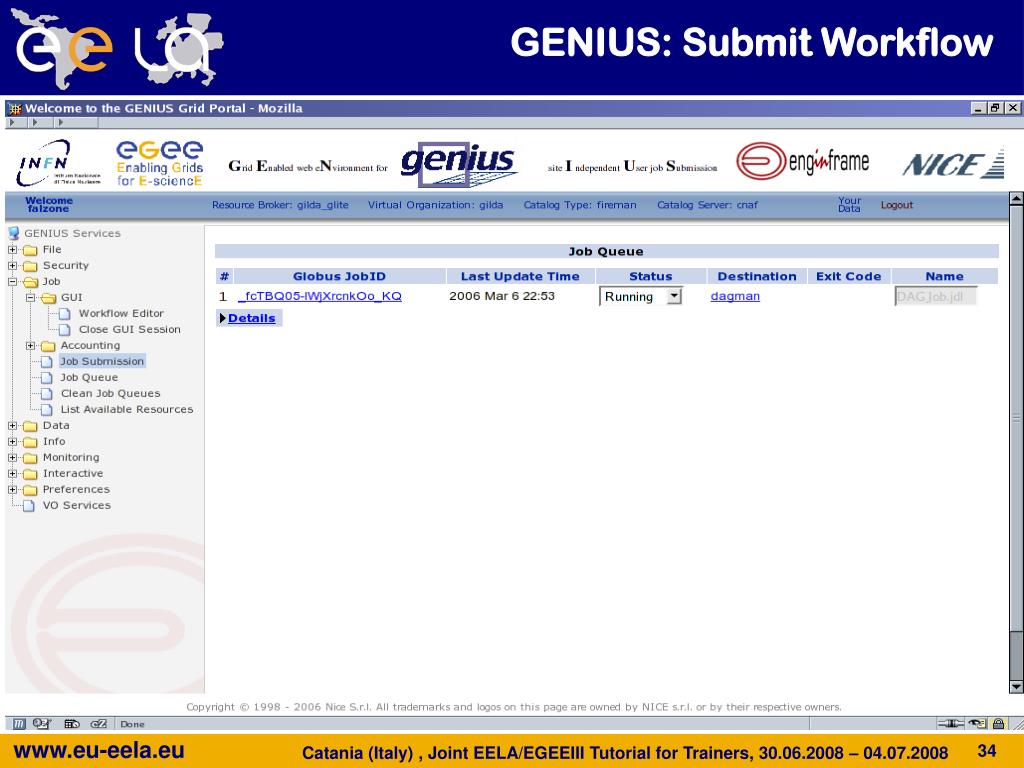Click the Data folder icon
The width and height of the screenshot is (1024, 768).
point(30,426)
